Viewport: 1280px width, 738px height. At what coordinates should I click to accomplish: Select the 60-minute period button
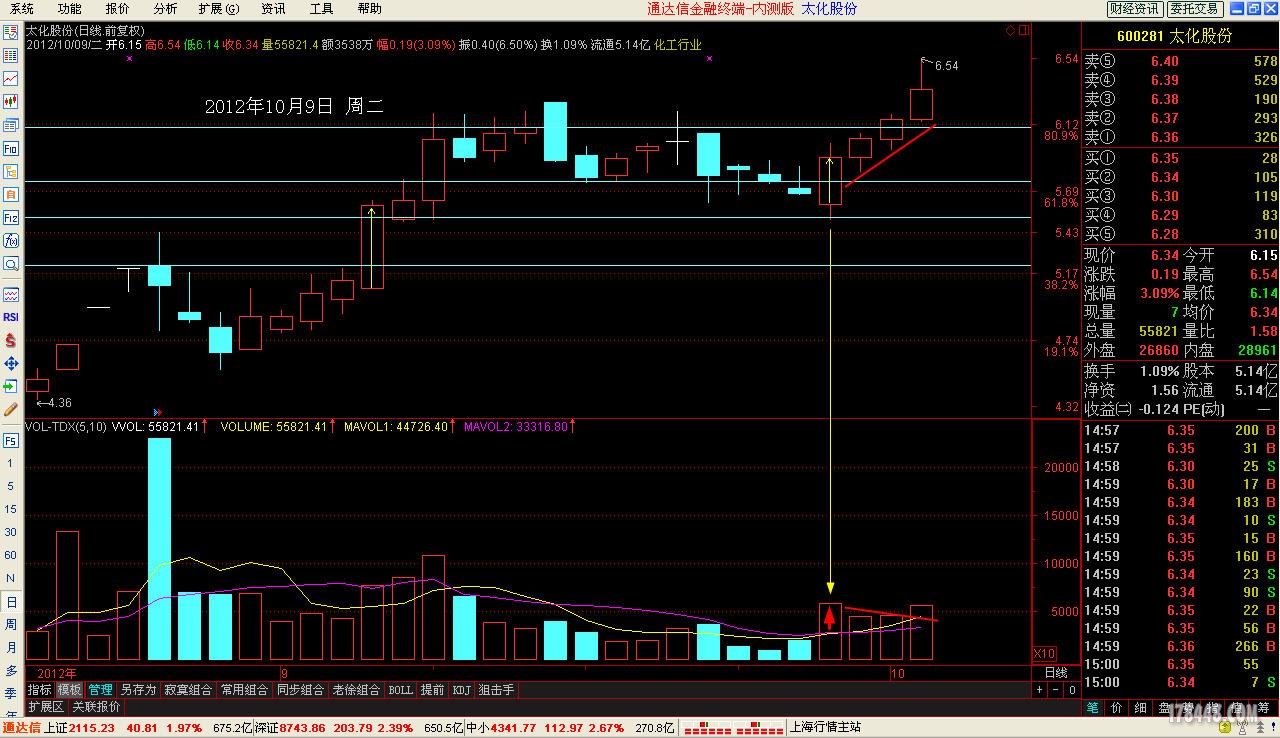pos(11,556)
